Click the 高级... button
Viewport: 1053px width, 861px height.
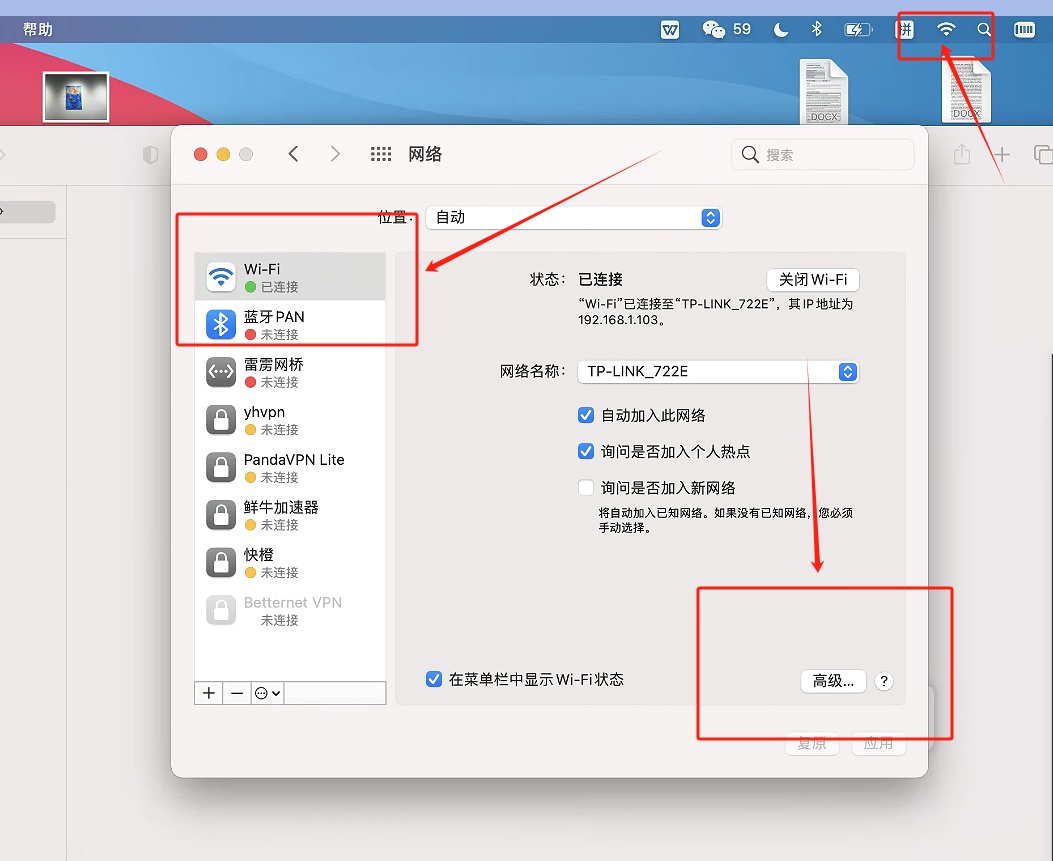pyautogui.click(x=832, y=681)
